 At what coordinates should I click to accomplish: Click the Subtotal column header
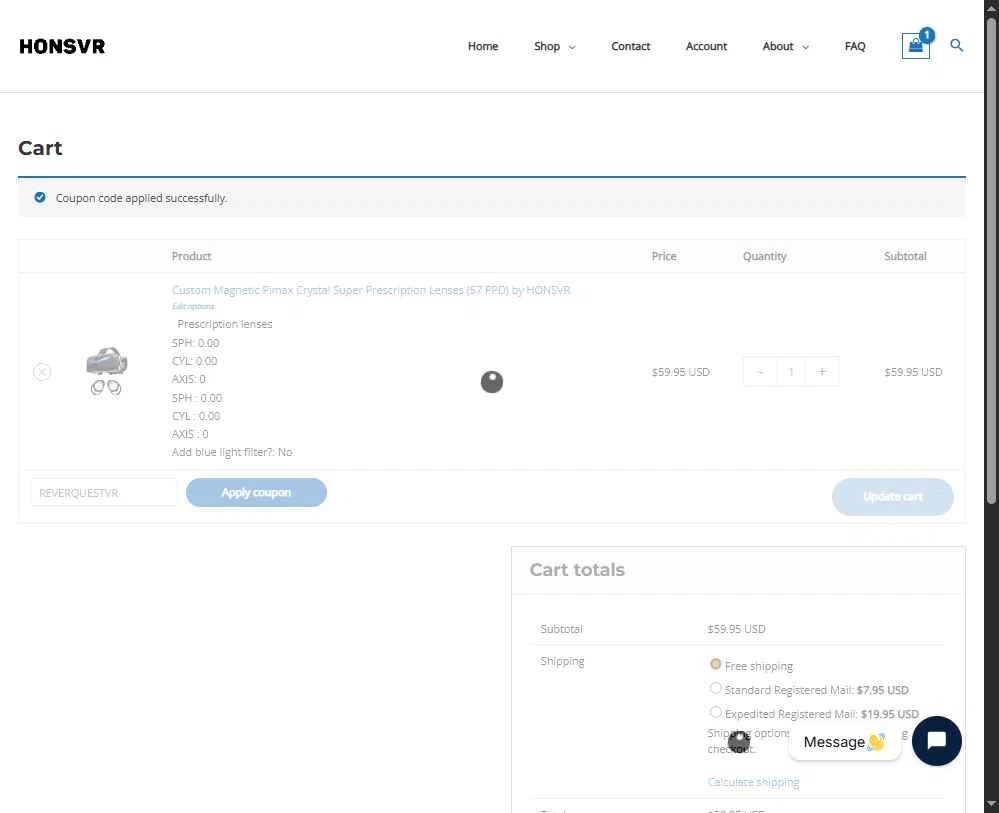tap(905, 256)
